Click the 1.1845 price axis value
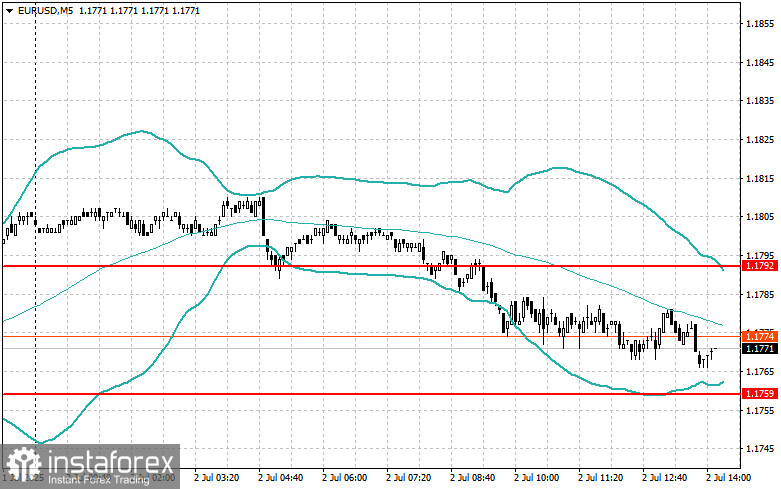 (x=760, y=62)
